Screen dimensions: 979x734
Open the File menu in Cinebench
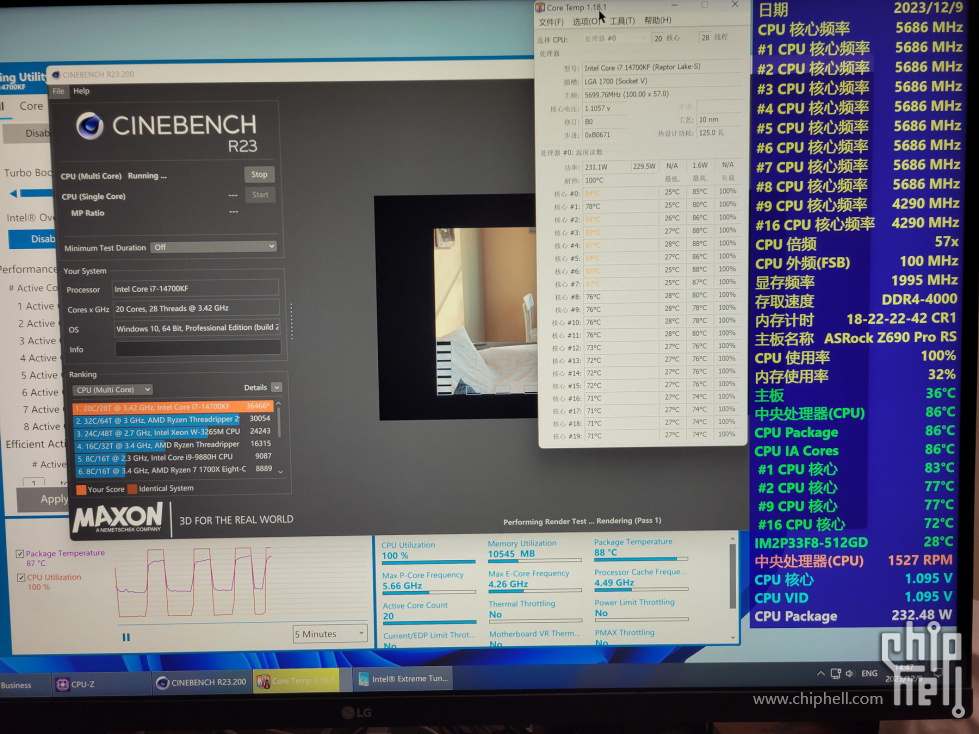(58, 91)
